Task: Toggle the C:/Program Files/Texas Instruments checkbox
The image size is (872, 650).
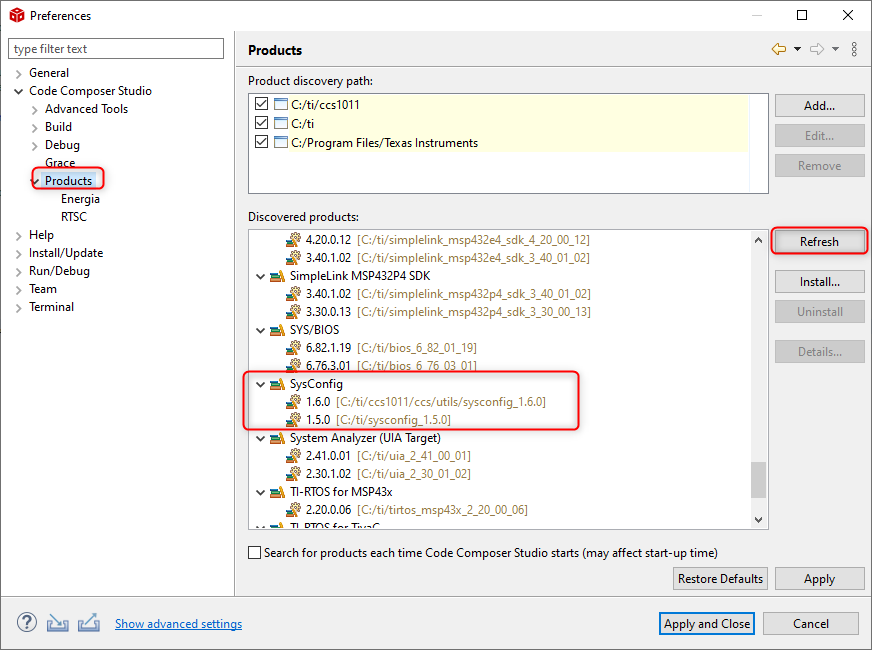Action: (x=262, y=143)
